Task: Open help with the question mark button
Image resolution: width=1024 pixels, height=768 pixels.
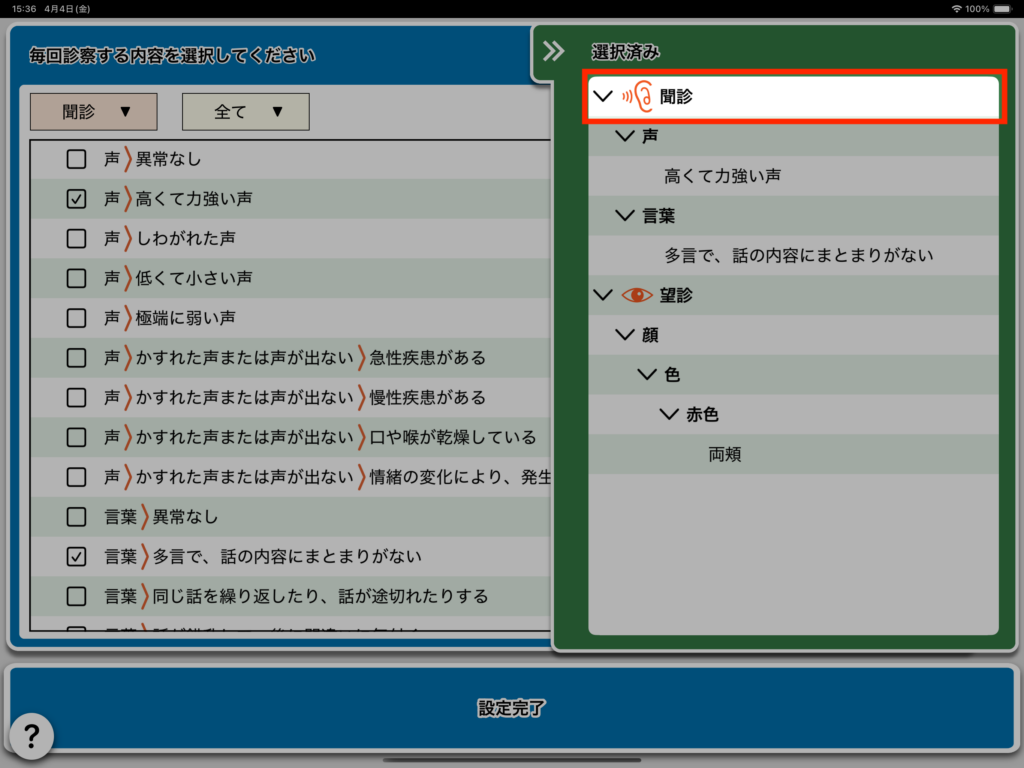Action: [x=31, y=736]
